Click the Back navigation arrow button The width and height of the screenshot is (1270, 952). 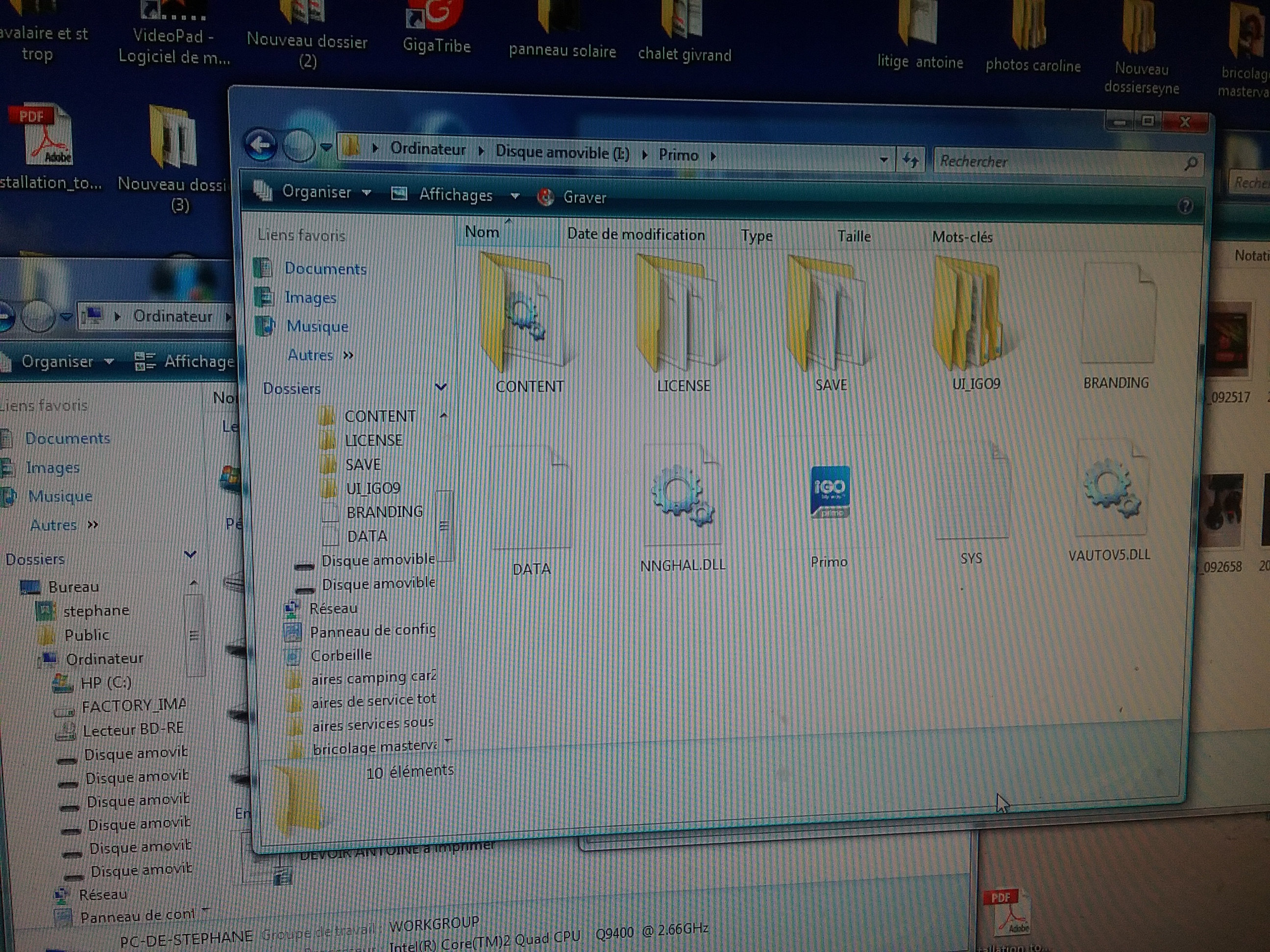(x=261, y=144)
